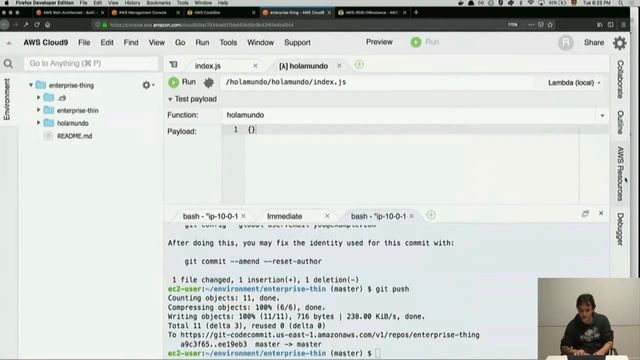This screenshot has width=640, height=360.
Task: Click the Share button
Action: coord(594,42)
